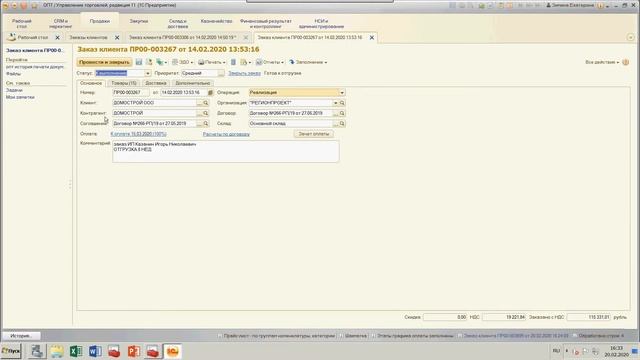Open the Заполнение fill menu
The image size is (640, 360).
(308, 62)
